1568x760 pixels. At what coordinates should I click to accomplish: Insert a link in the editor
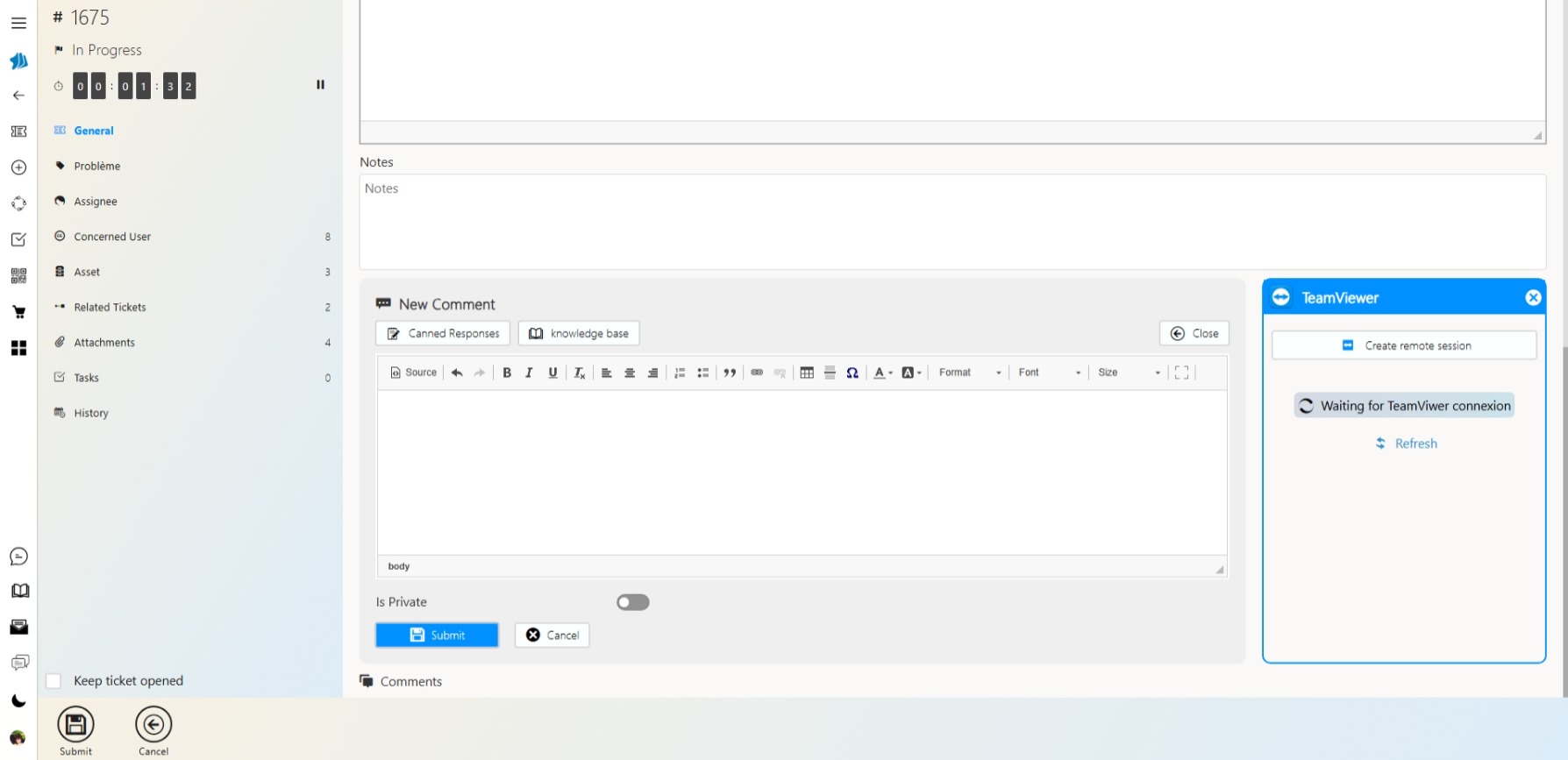click(x=757, y=373)
